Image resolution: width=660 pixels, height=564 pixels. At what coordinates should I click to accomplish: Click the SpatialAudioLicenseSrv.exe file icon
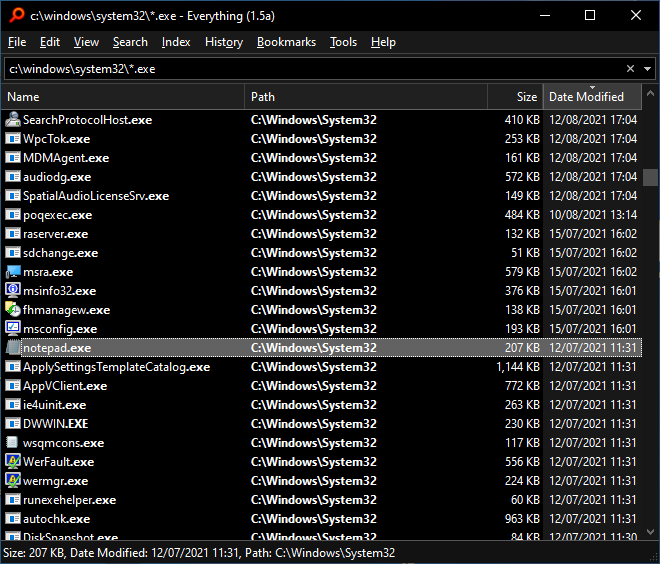point(13,196)
